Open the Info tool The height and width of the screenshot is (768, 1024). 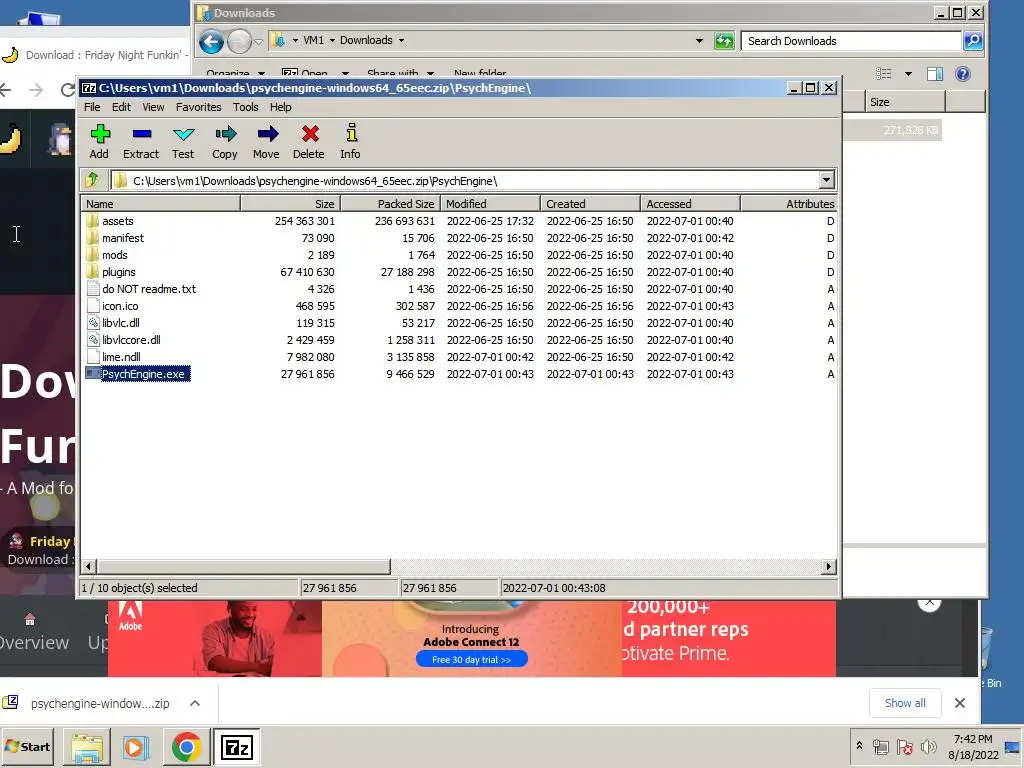[x=351, y=133]
